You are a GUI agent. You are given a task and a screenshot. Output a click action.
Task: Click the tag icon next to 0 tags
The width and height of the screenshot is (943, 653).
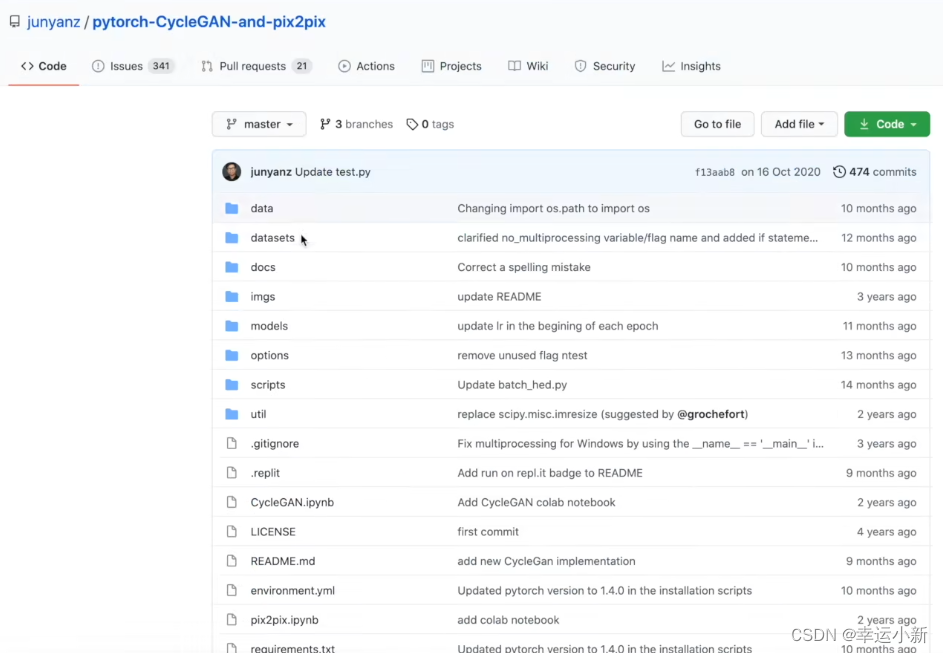pos(412,124)
